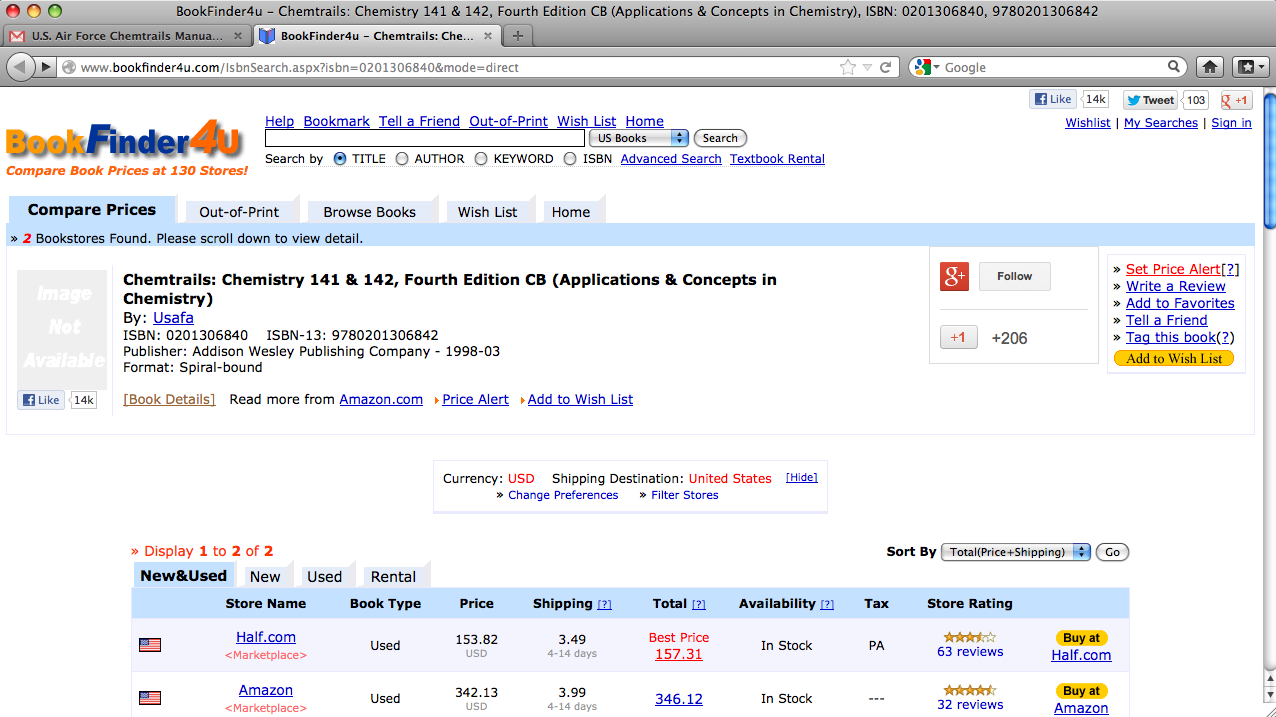Open the Advanced Search link

point(671,158)
